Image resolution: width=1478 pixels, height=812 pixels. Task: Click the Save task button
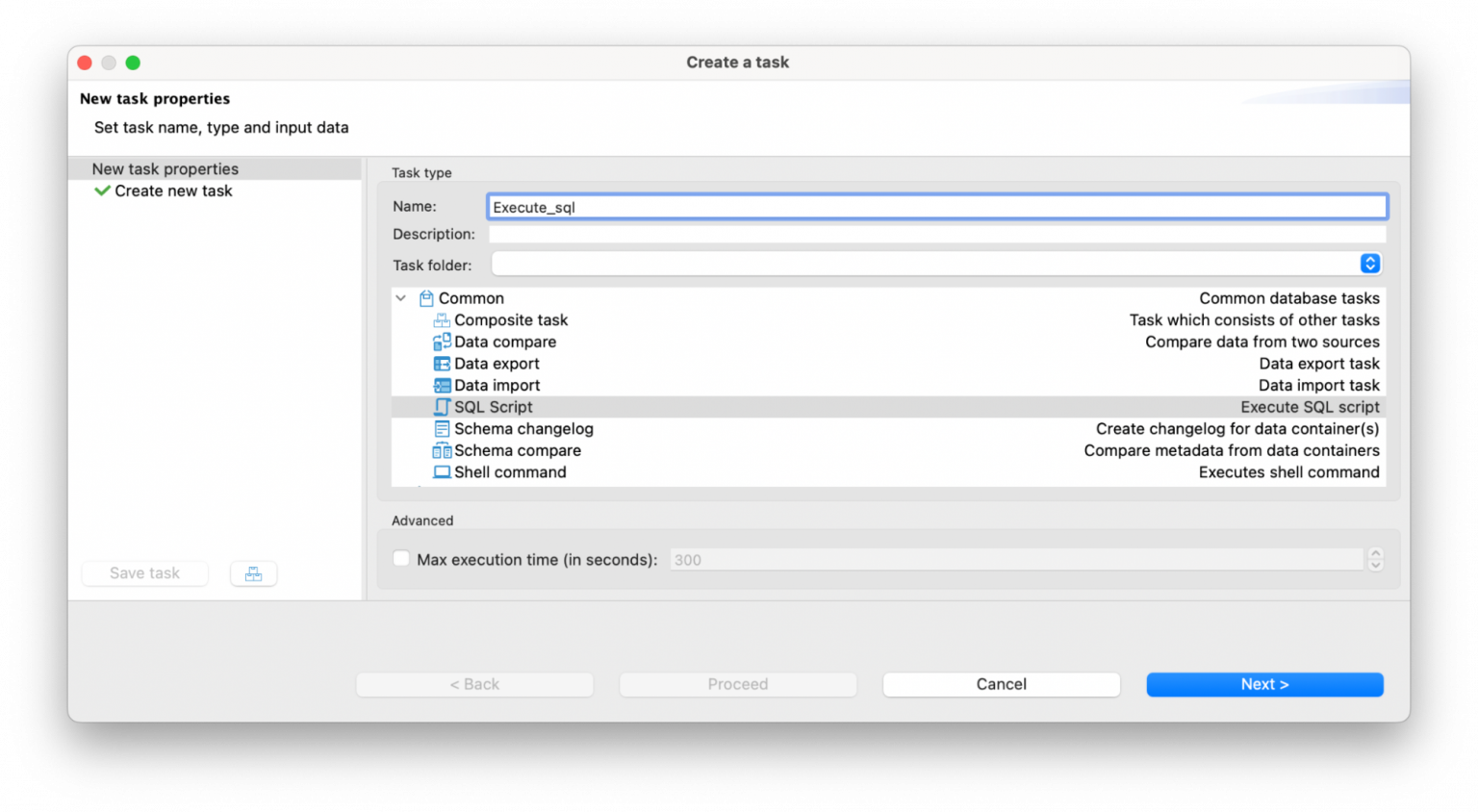click(x=144, y=573)
